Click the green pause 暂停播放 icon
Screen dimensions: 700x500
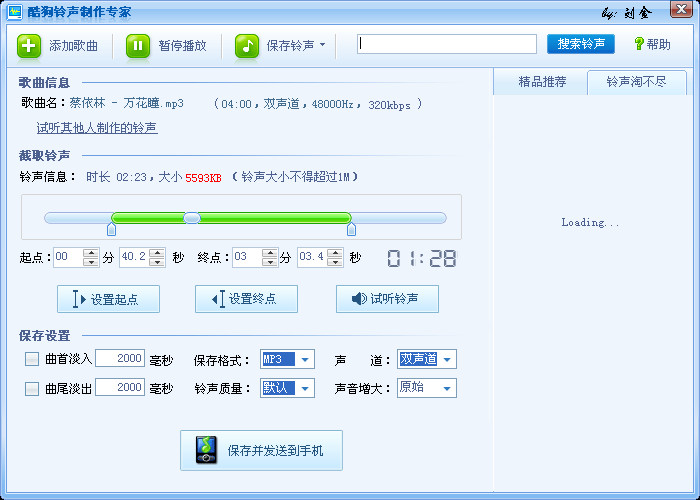(x=138, y=45)
